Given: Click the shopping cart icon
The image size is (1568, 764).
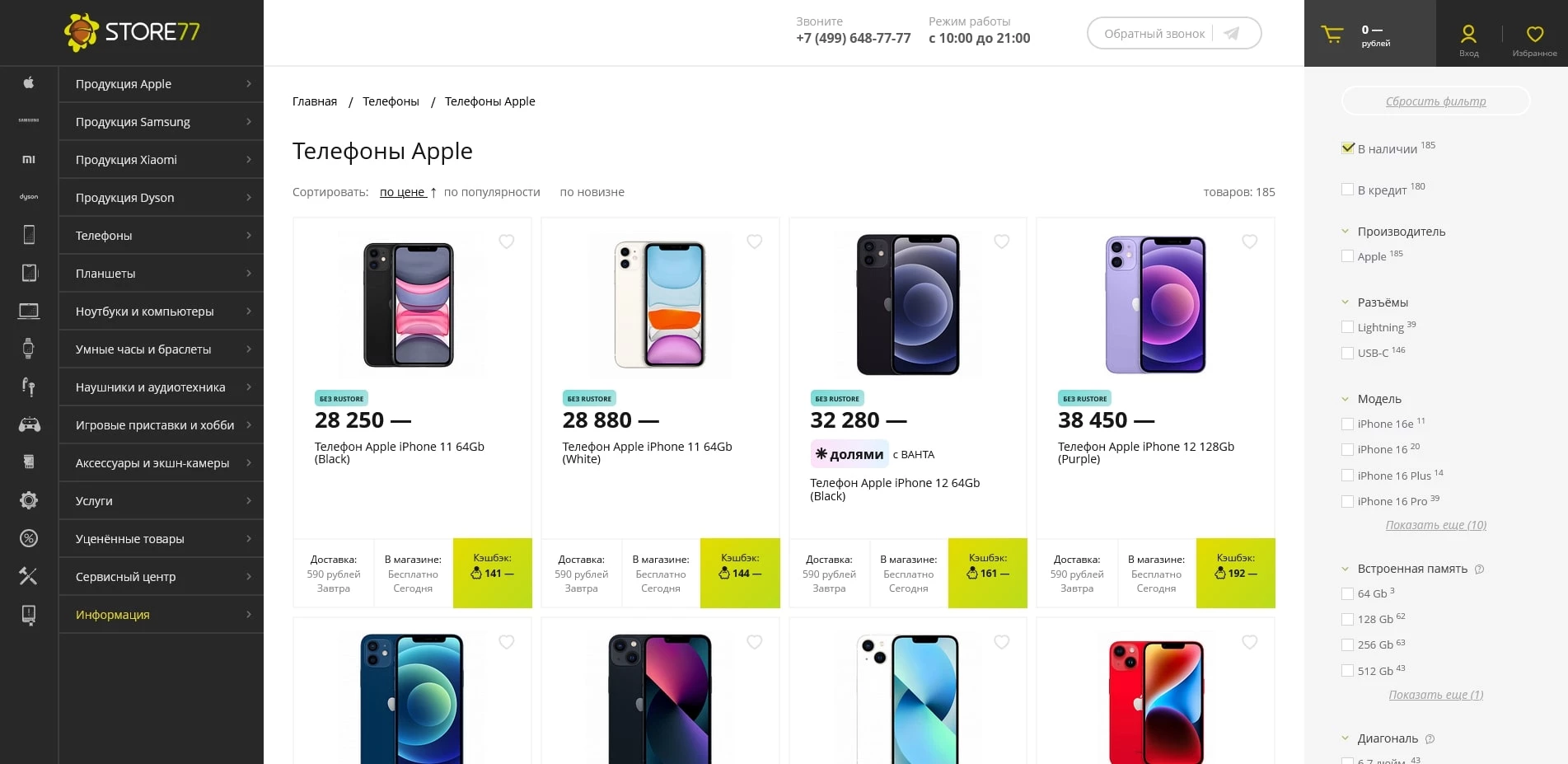Looking at the screenshot, I should click(x=1332, y=35).
